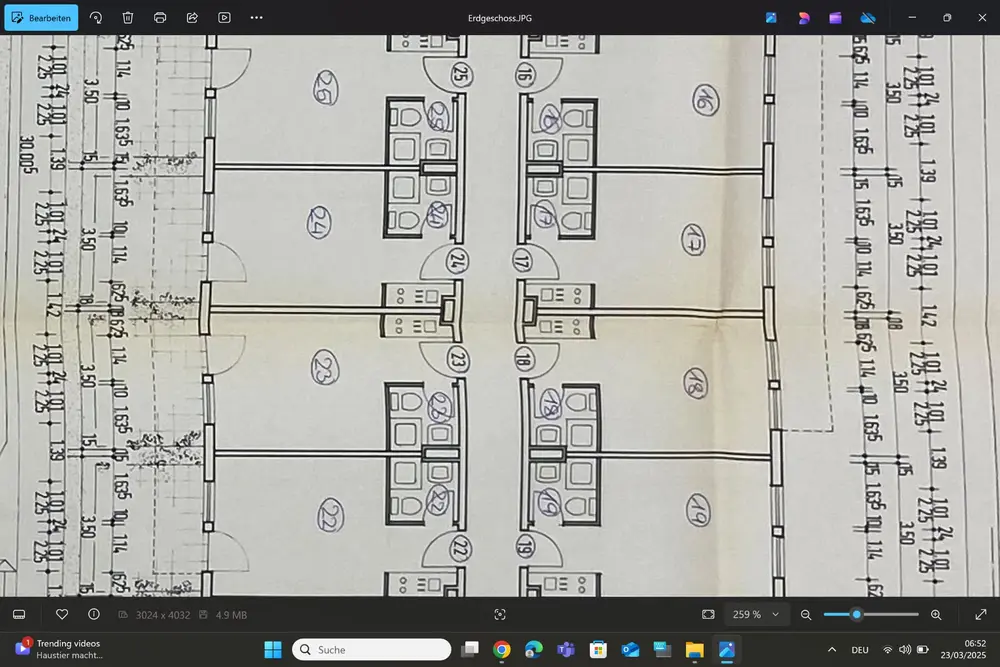Open Outlook from the taskbar
This screenshot has height=667, width=1000.
[630, 650]
